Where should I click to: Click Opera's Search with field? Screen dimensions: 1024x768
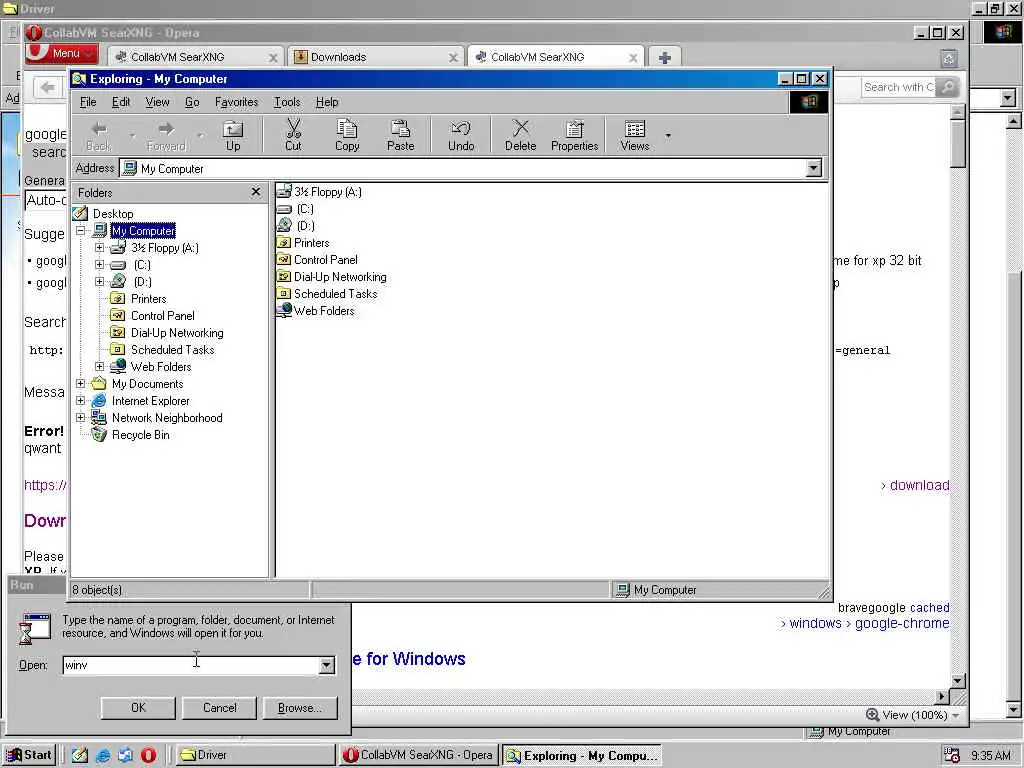pyautogui.click(x=899, y=87)
